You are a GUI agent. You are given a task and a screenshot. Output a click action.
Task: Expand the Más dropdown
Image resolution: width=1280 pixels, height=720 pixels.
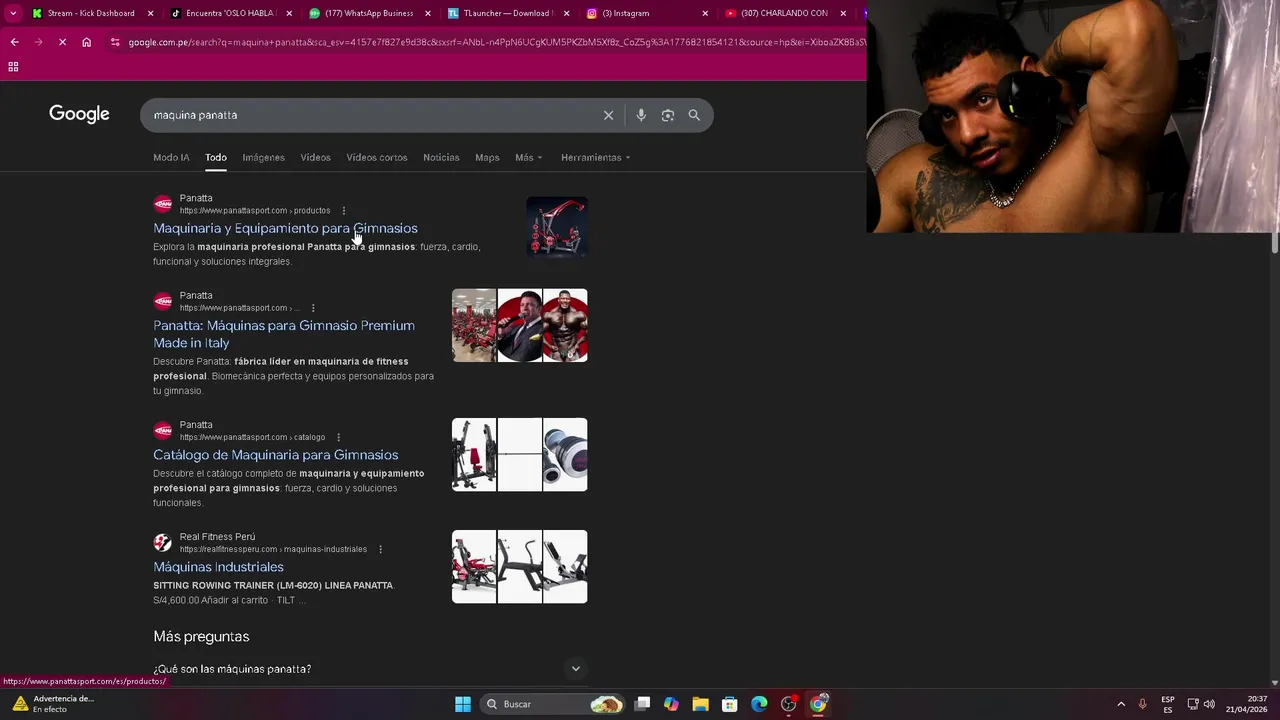(529, 157)
